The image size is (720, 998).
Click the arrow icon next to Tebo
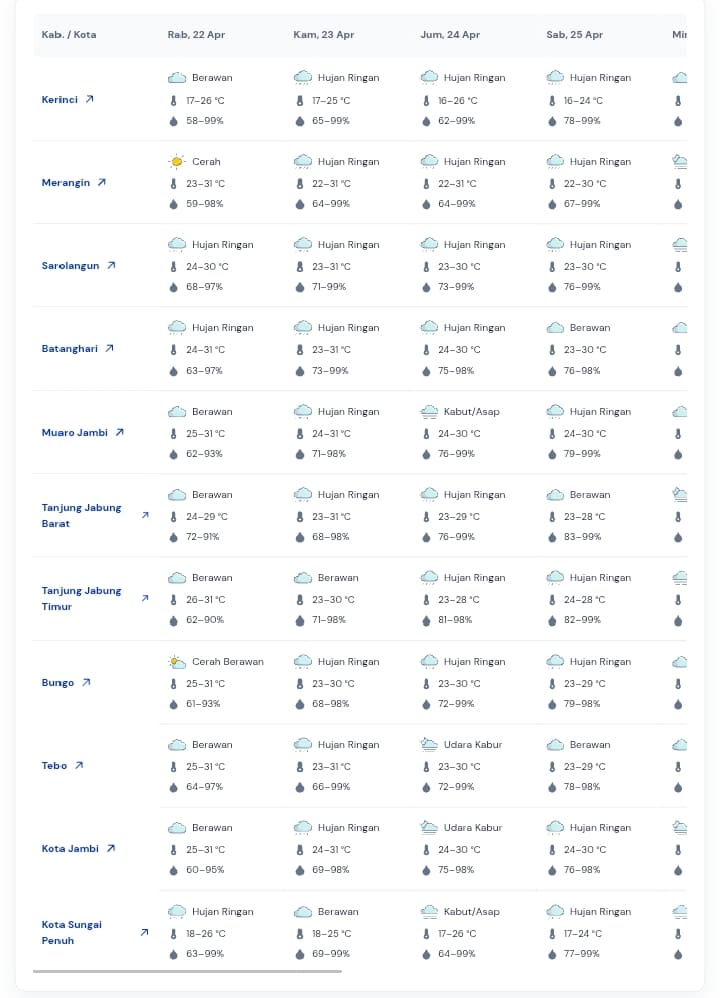(x=79, y=765)
